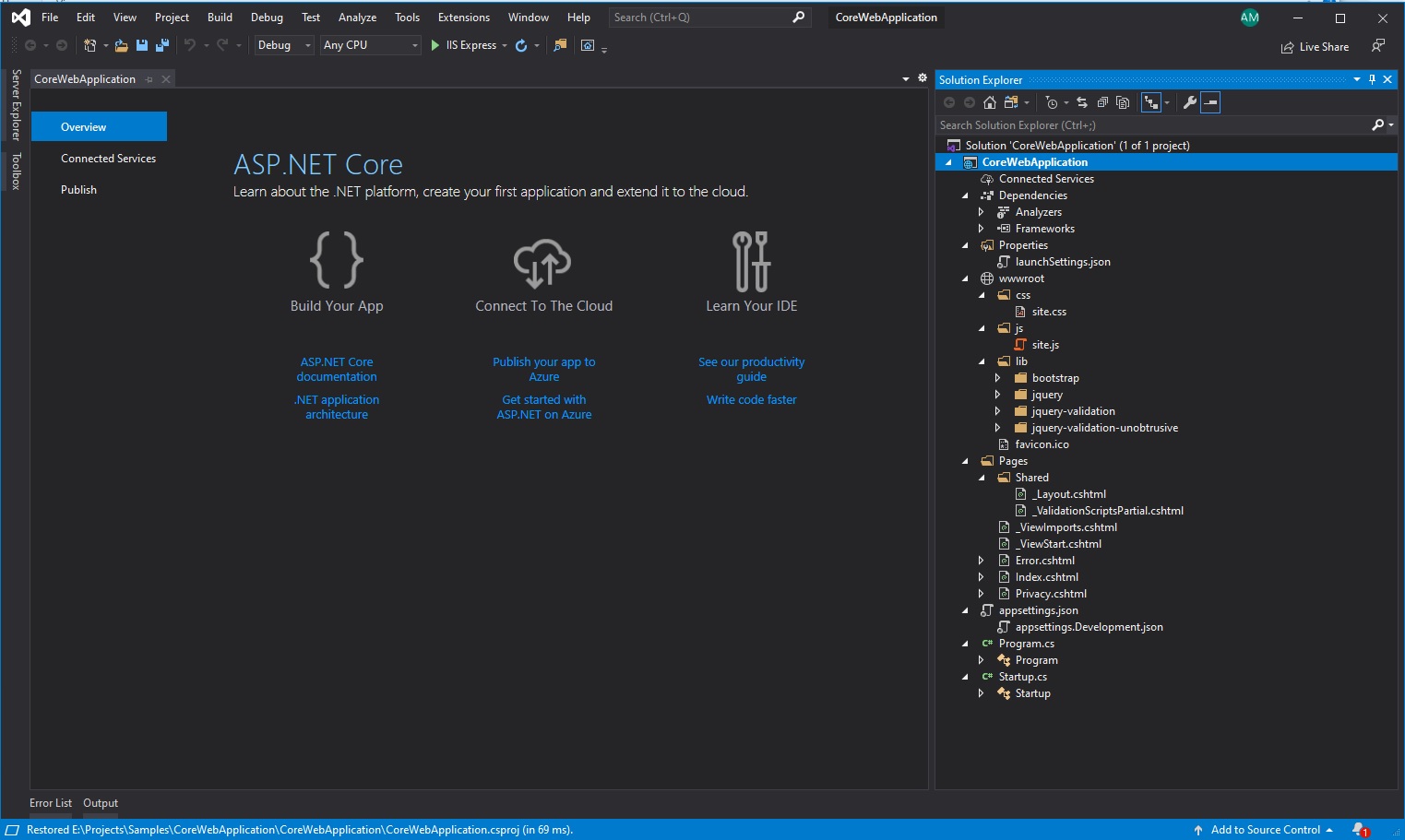Click the AM account avatar

click(x=1250, y=18)
